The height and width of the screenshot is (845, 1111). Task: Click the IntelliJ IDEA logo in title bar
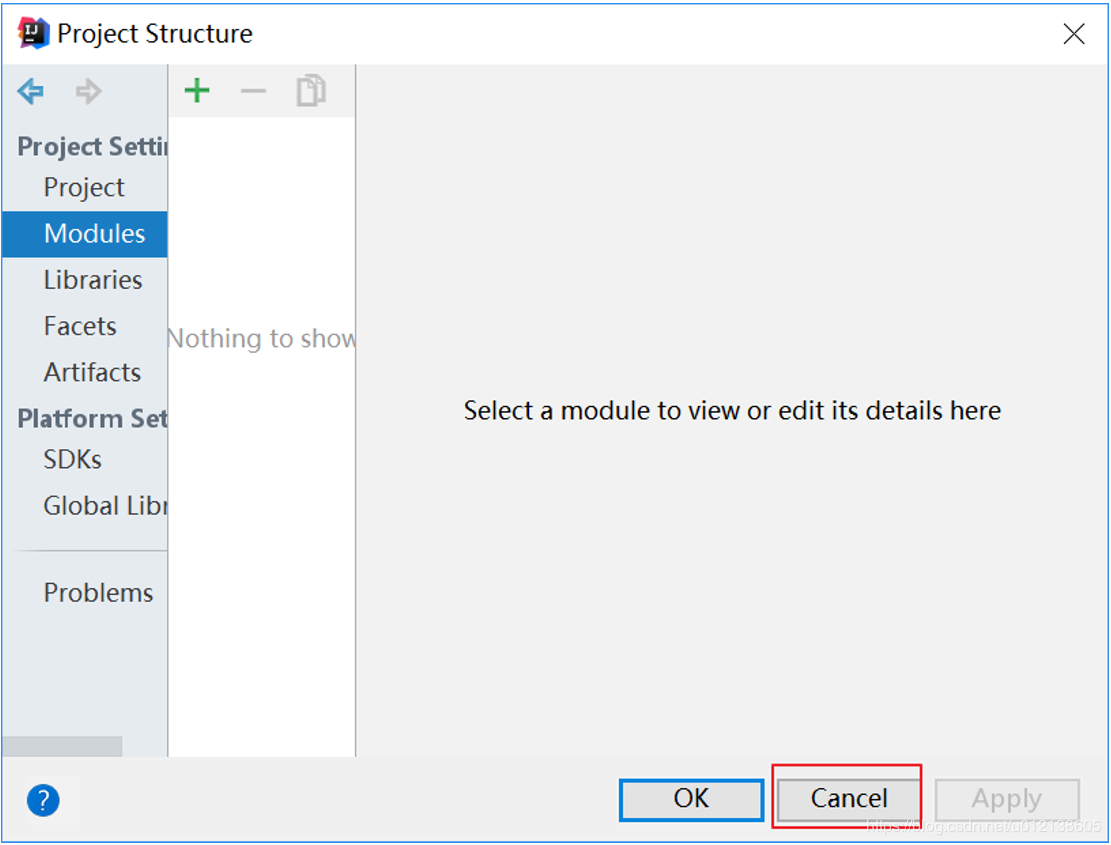(x=33, y=33)
